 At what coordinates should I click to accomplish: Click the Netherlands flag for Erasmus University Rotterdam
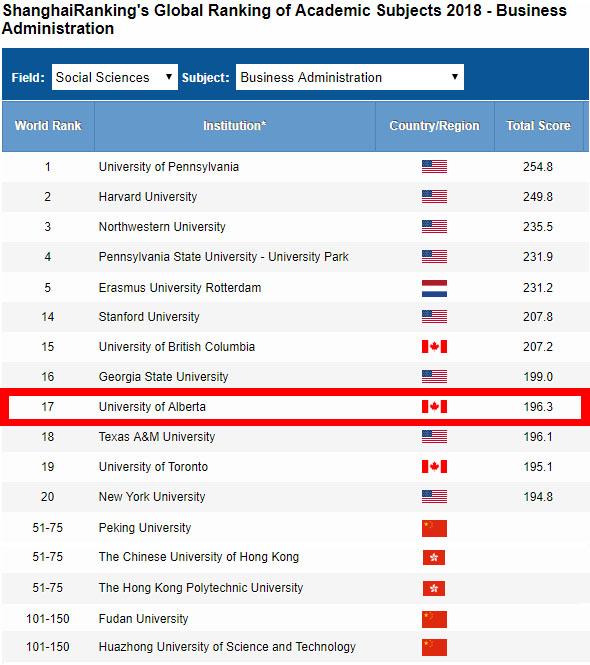click(x=434, y=288)
